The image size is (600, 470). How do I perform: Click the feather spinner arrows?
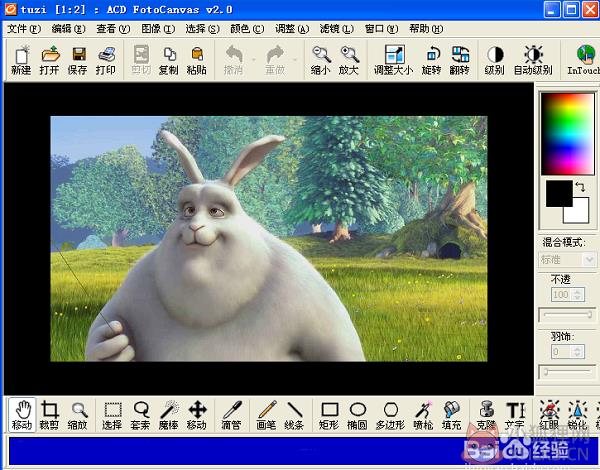pyautogui.click(x=578, y=351)
